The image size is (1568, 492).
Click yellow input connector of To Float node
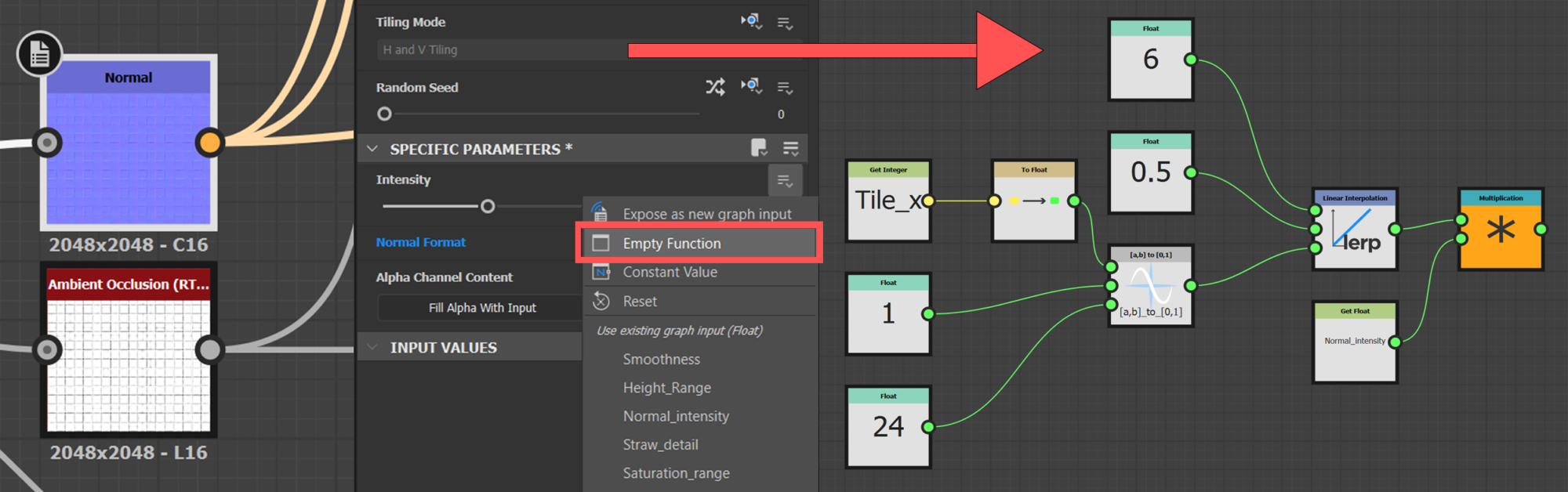(x=994, y=201)
